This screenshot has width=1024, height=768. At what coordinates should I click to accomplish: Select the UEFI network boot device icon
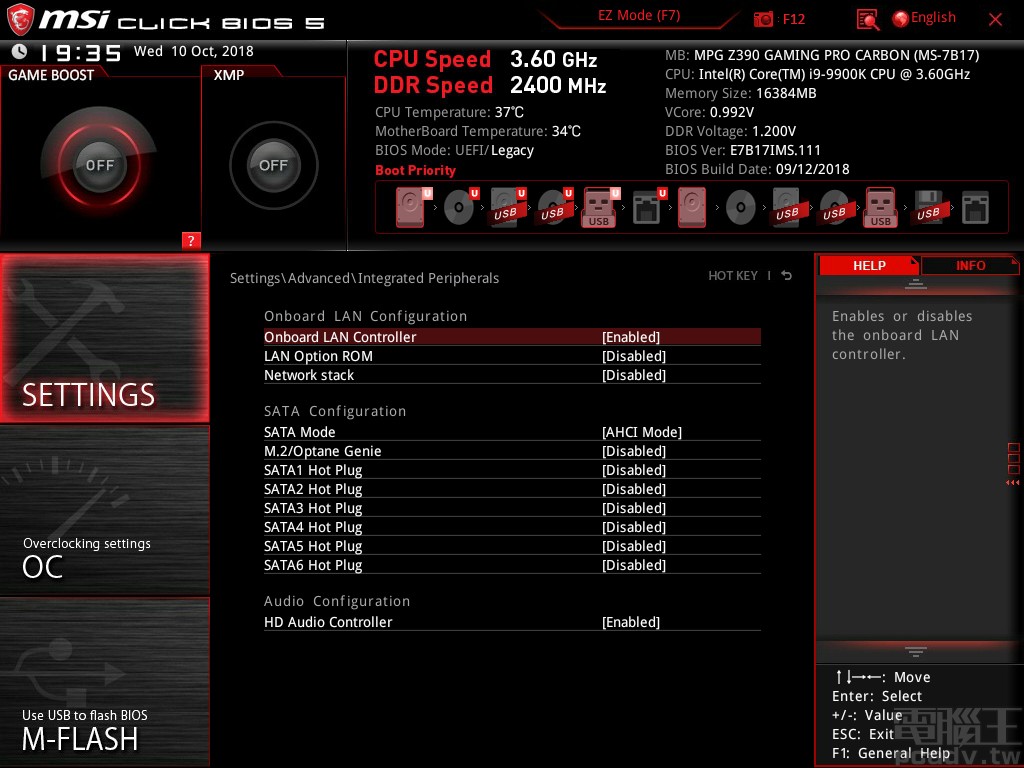pyautogui.click(x=648, y=207)
